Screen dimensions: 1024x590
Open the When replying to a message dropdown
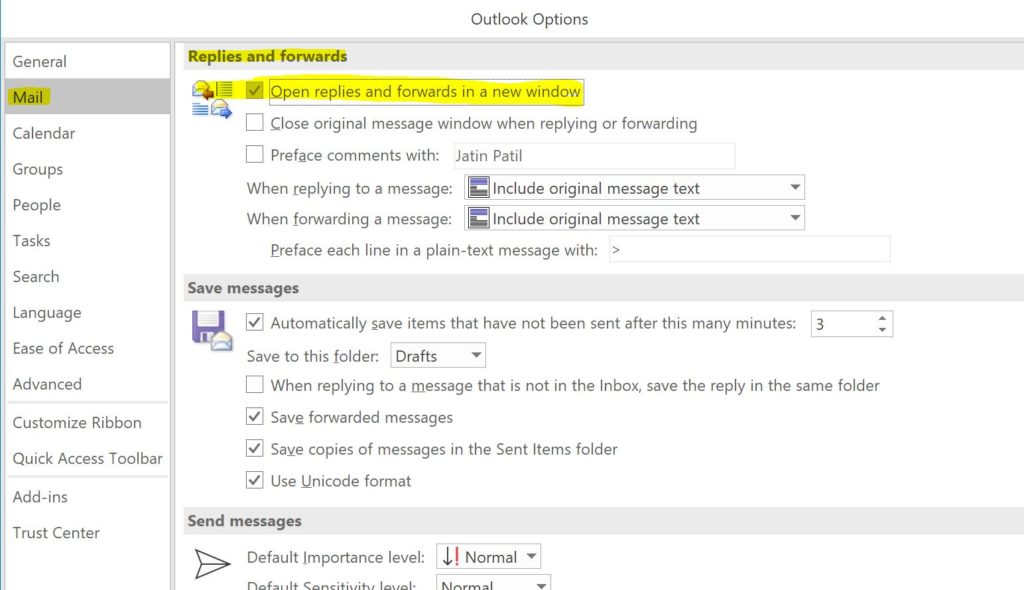pyautogui.click(x=795, y=187)
